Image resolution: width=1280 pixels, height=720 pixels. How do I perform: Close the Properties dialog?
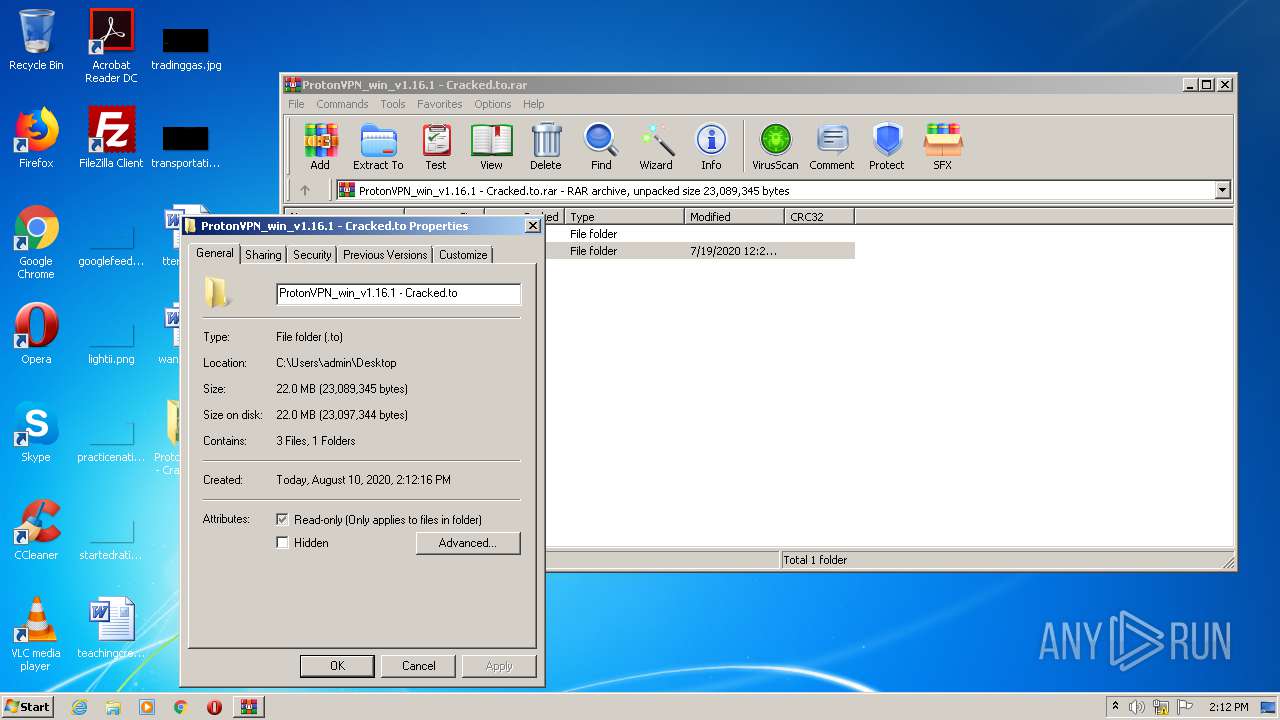[533, 226]
